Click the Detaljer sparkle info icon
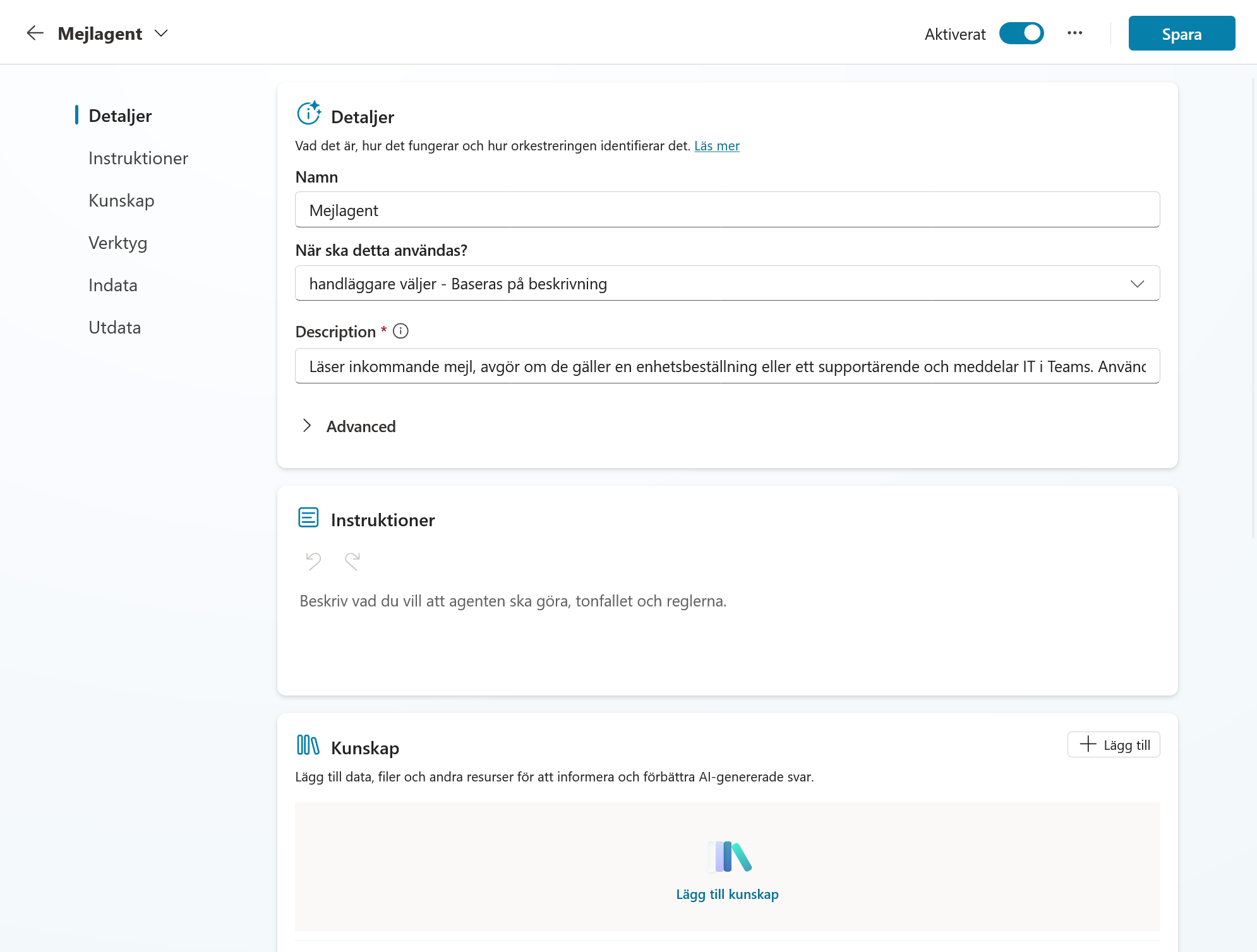1257x952 pixels. (x=309, y=113)
